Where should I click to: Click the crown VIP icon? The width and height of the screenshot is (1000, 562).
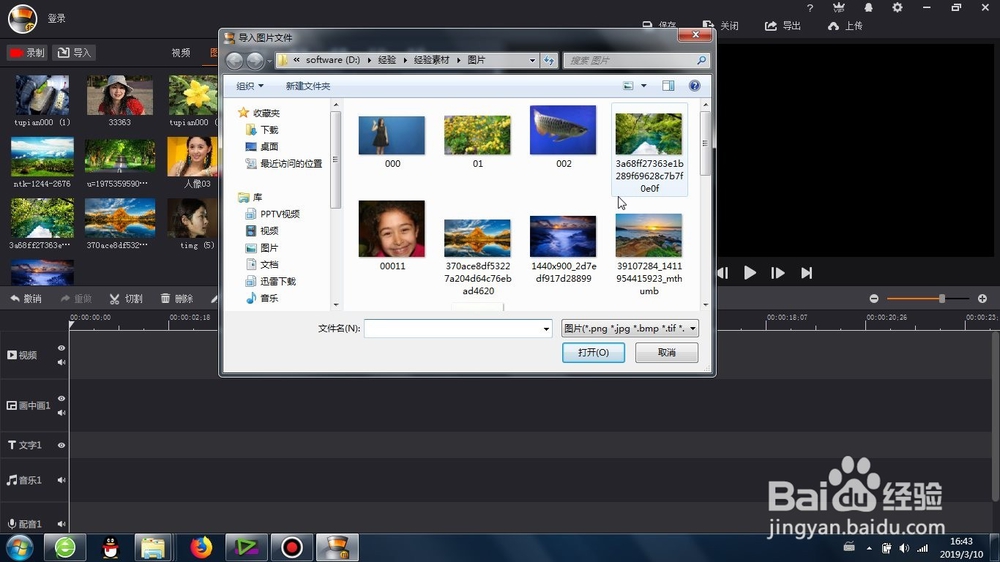tap(839, 8)
